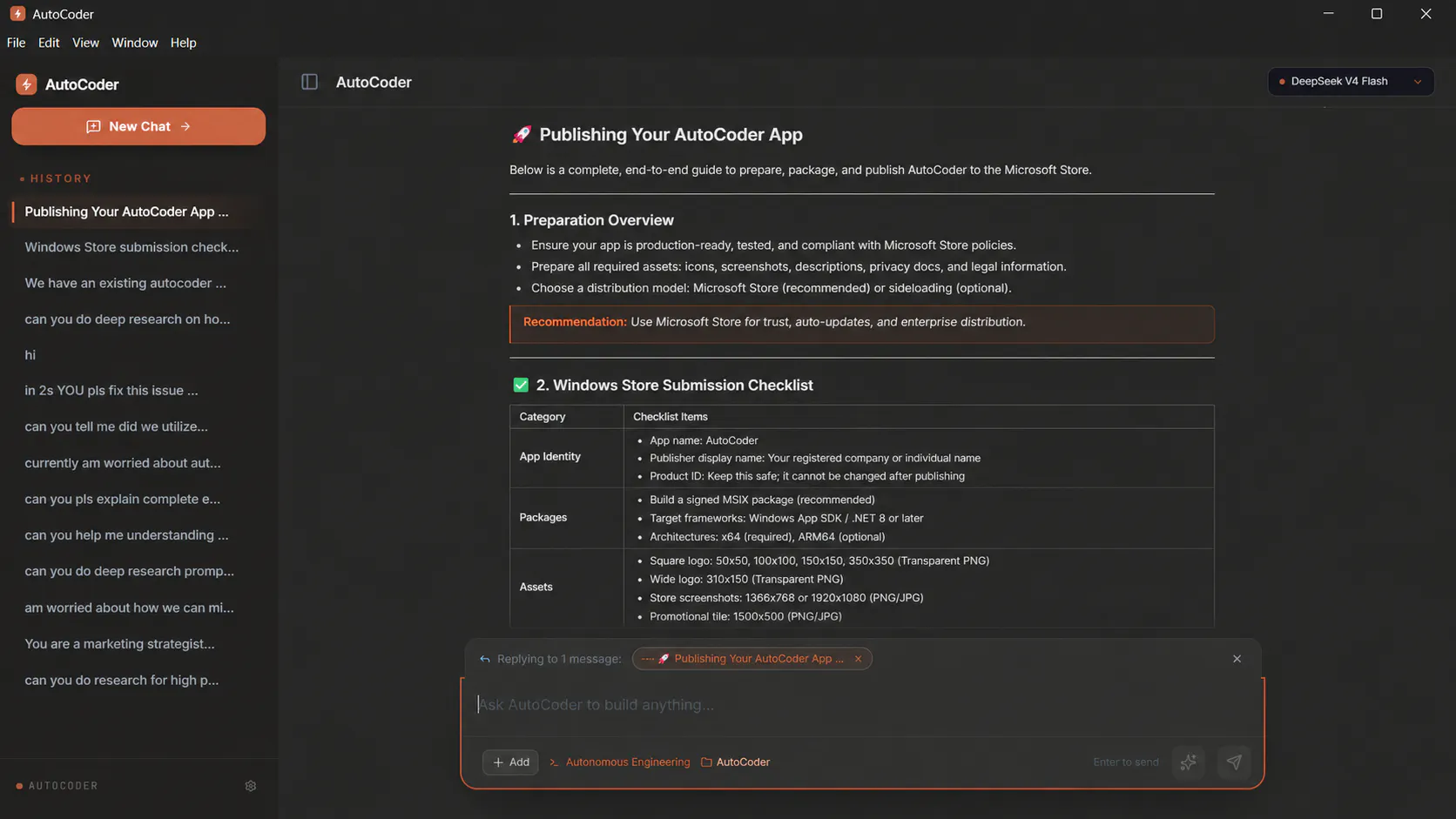
Task: Open settings gear in sidebar footer
Action: click(x=251, y=786)
